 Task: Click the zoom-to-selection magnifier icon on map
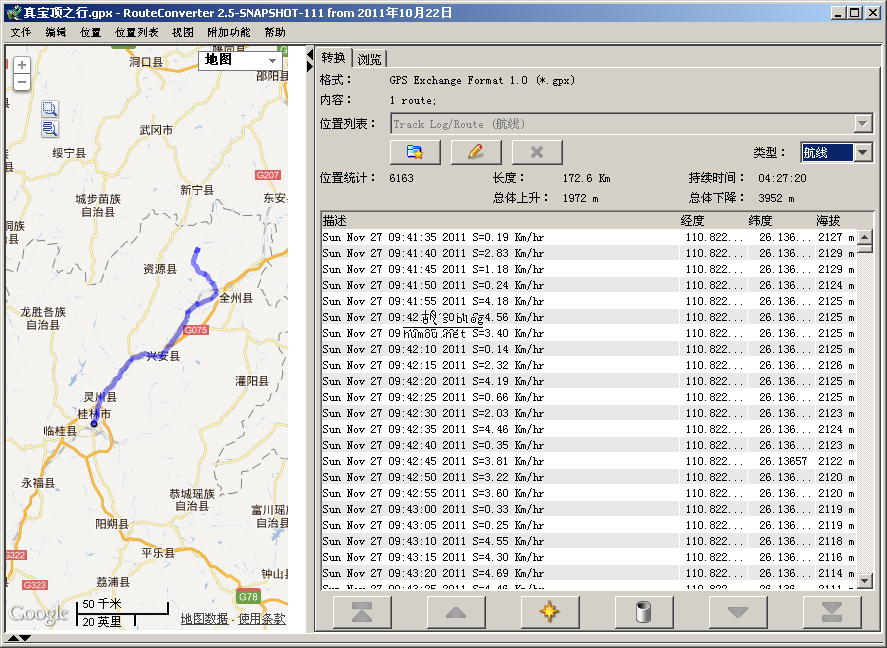(49, 109)
